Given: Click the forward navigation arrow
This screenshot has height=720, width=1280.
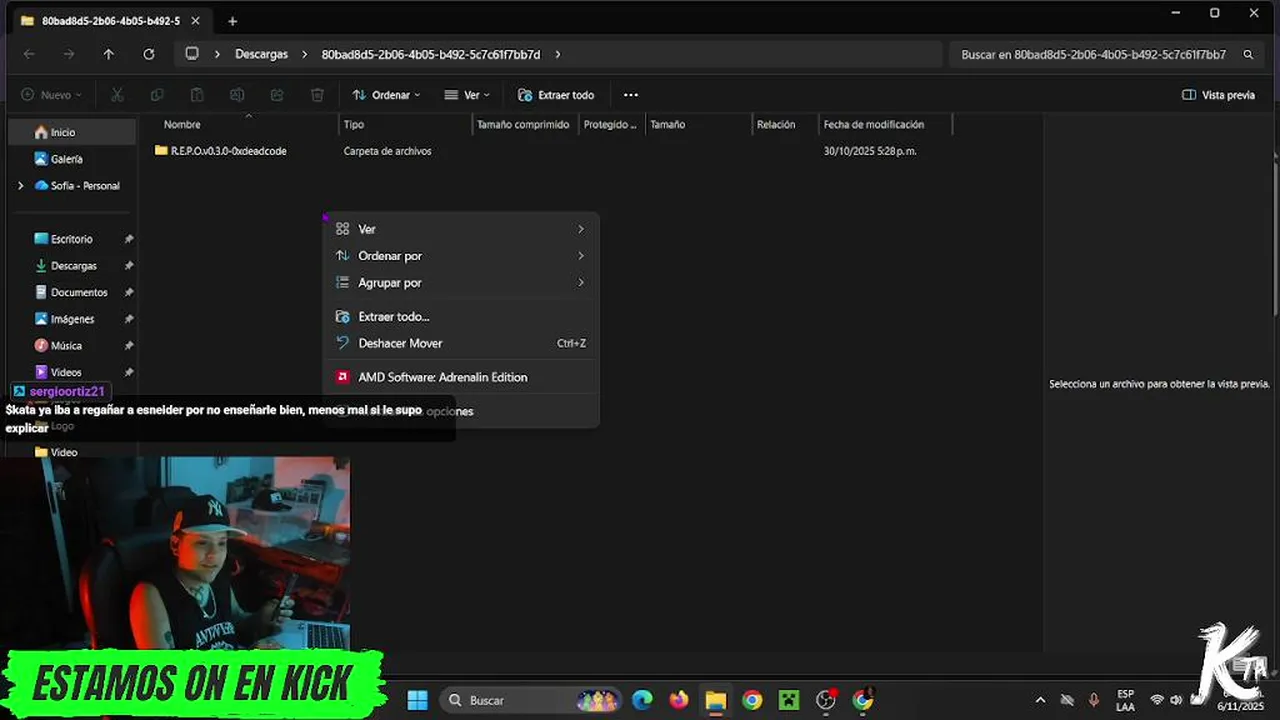Looking at the screenshot, I should tap(69, 54).
